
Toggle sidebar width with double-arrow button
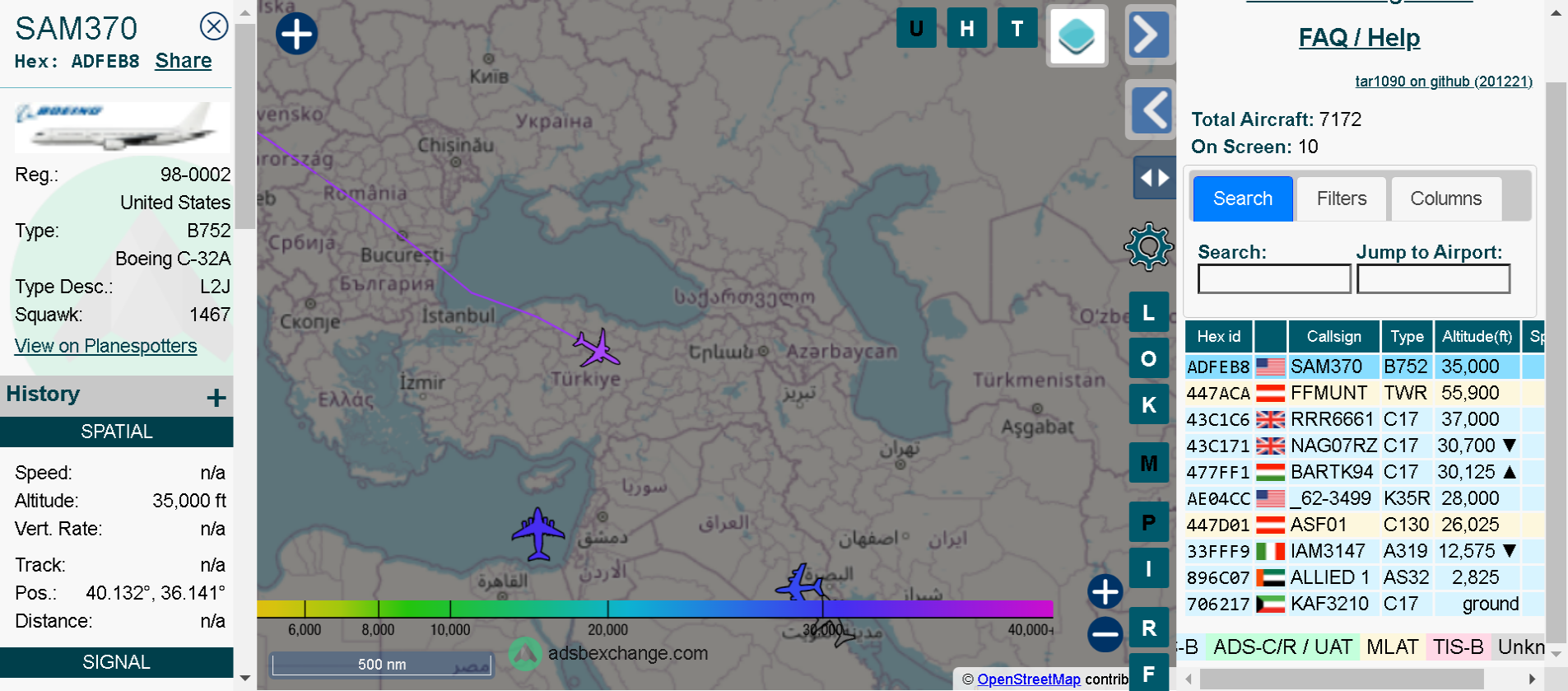[1154, 177]
